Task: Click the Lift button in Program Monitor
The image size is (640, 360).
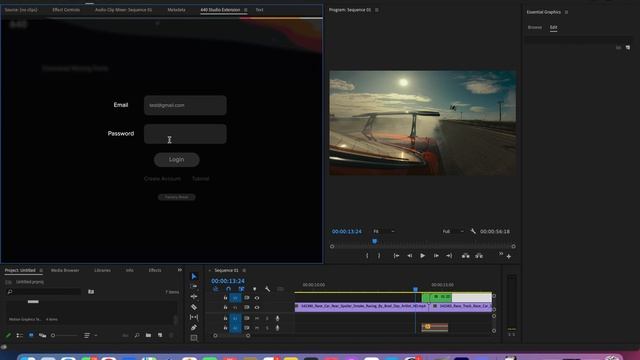Action: click(x=465, y=256)
